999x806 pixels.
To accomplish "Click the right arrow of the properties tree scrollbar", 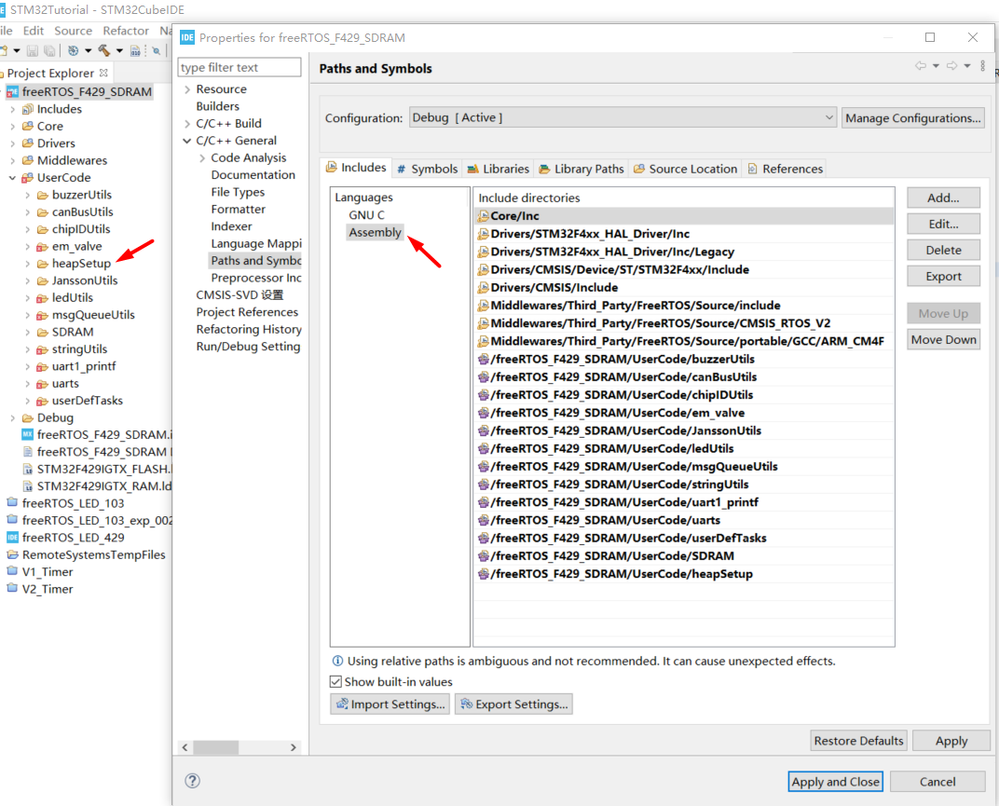I will coord(293,747).
